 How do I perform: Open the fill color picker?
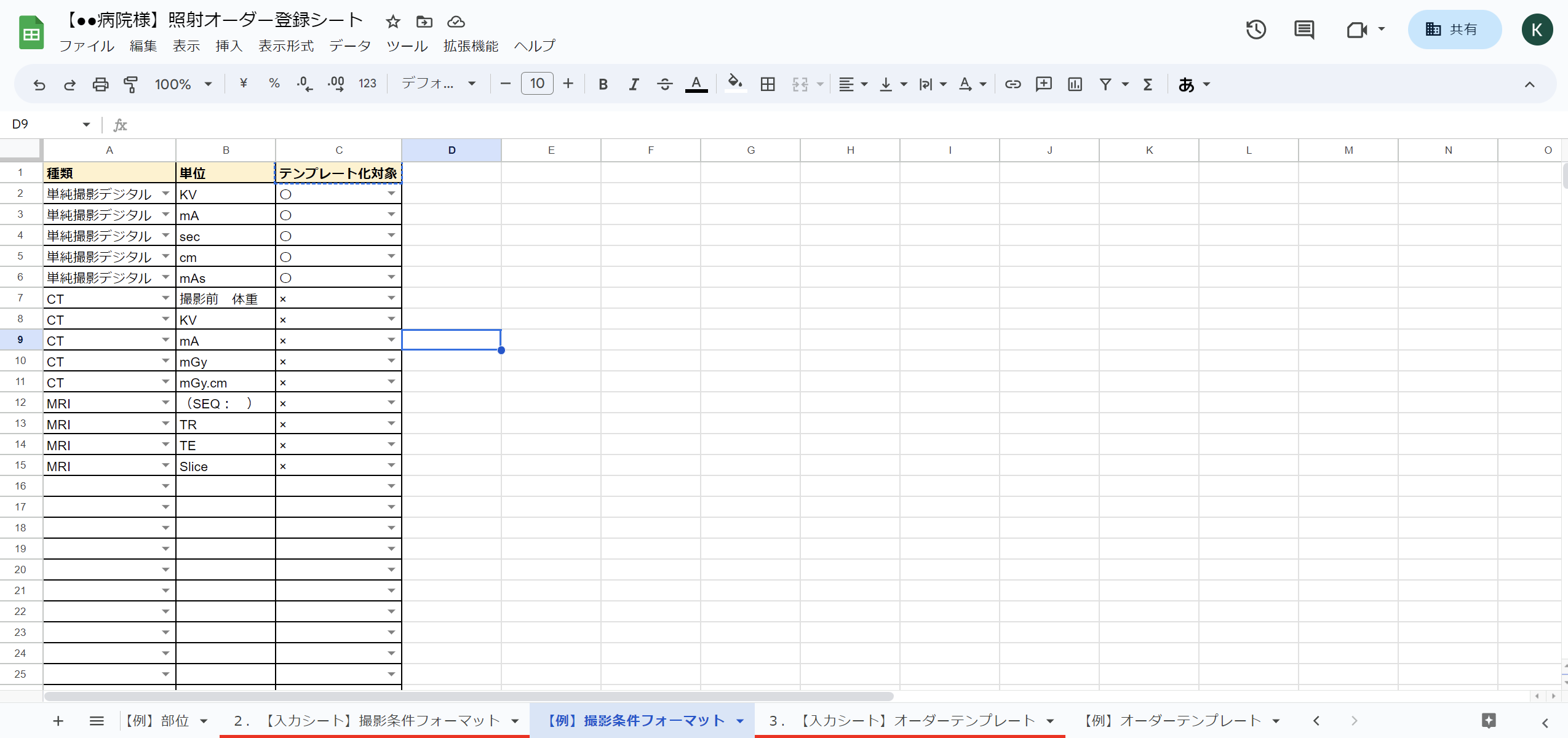[x=735, y=83]
